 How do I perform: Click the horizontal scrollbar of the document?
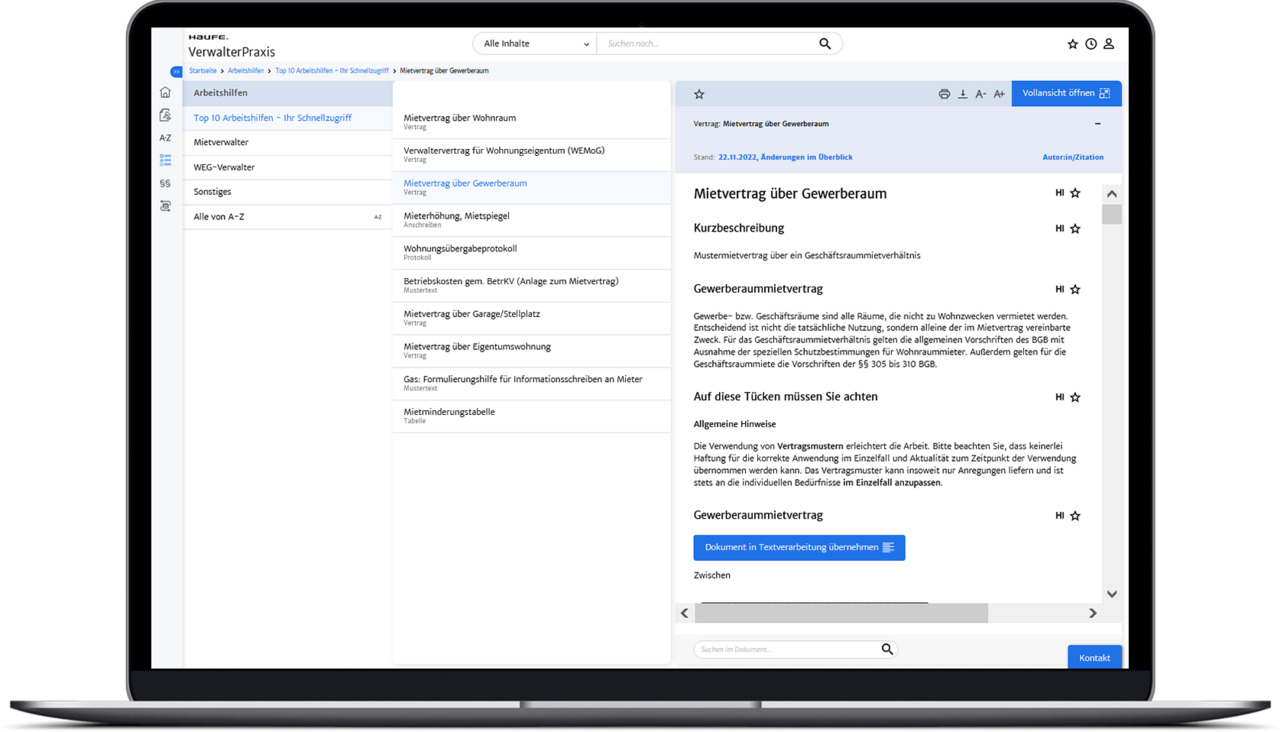841,613
